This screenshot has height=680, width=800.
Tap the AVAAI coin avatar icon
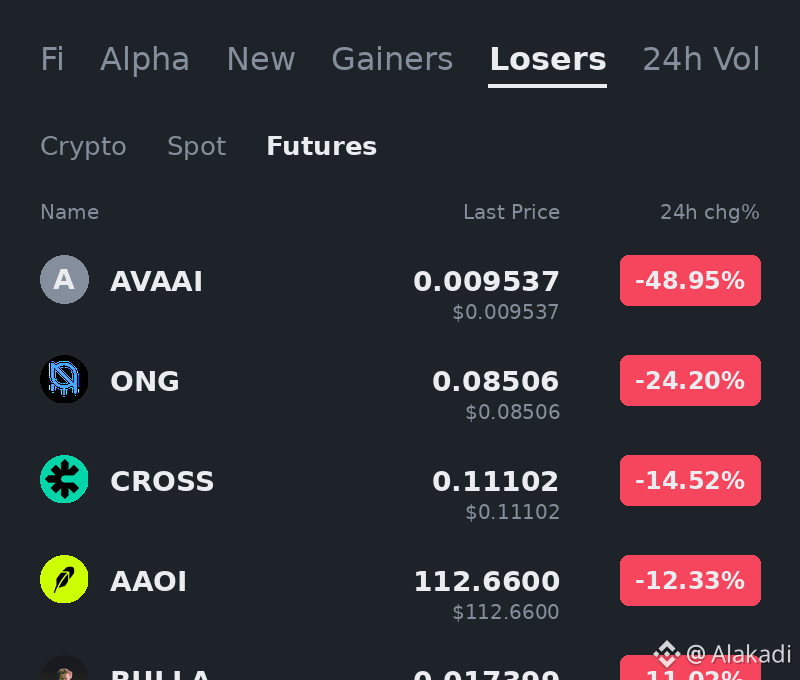click(64, 280)
